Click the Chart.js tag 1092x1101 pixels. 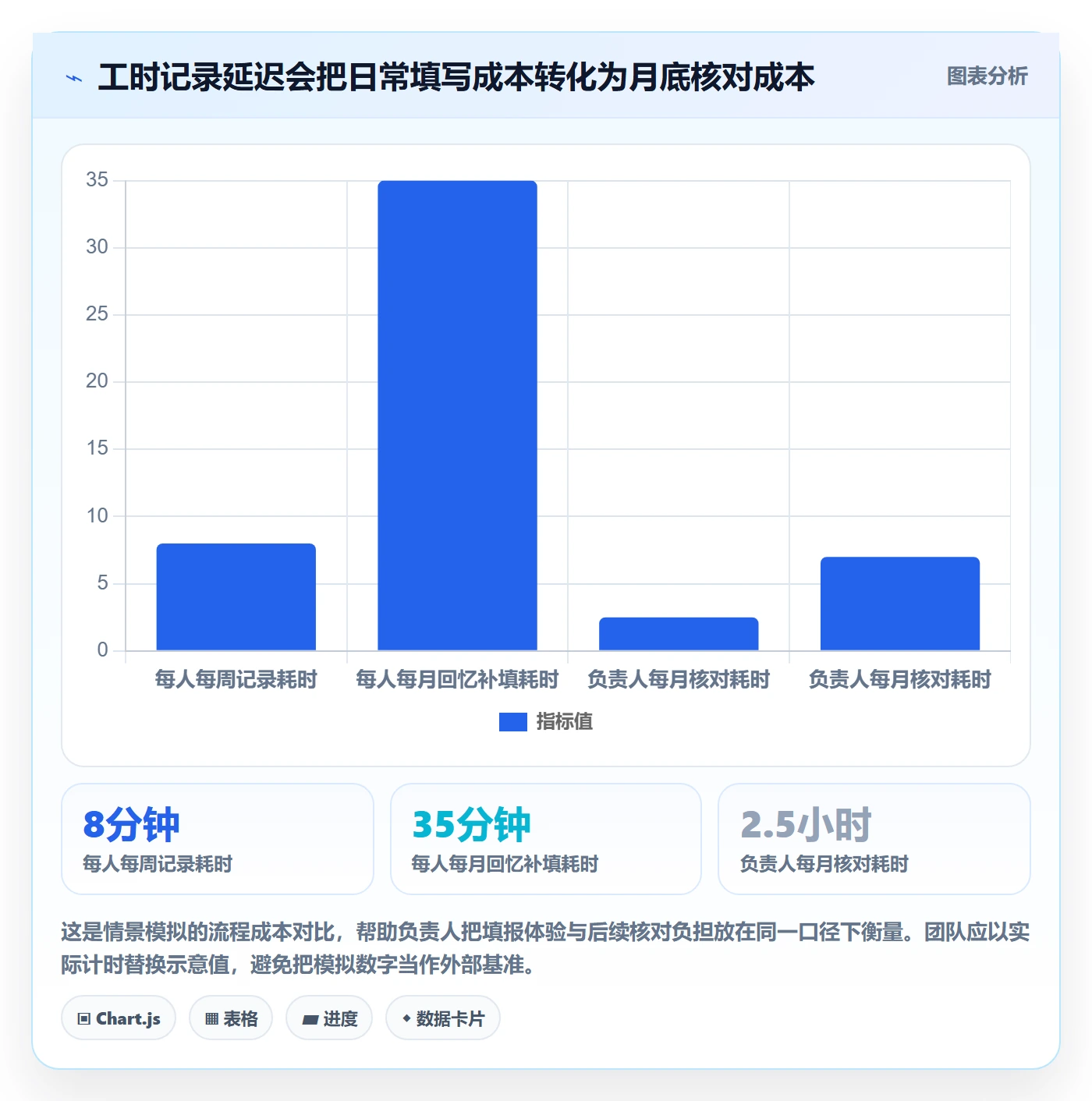[x=119, y=1018]
